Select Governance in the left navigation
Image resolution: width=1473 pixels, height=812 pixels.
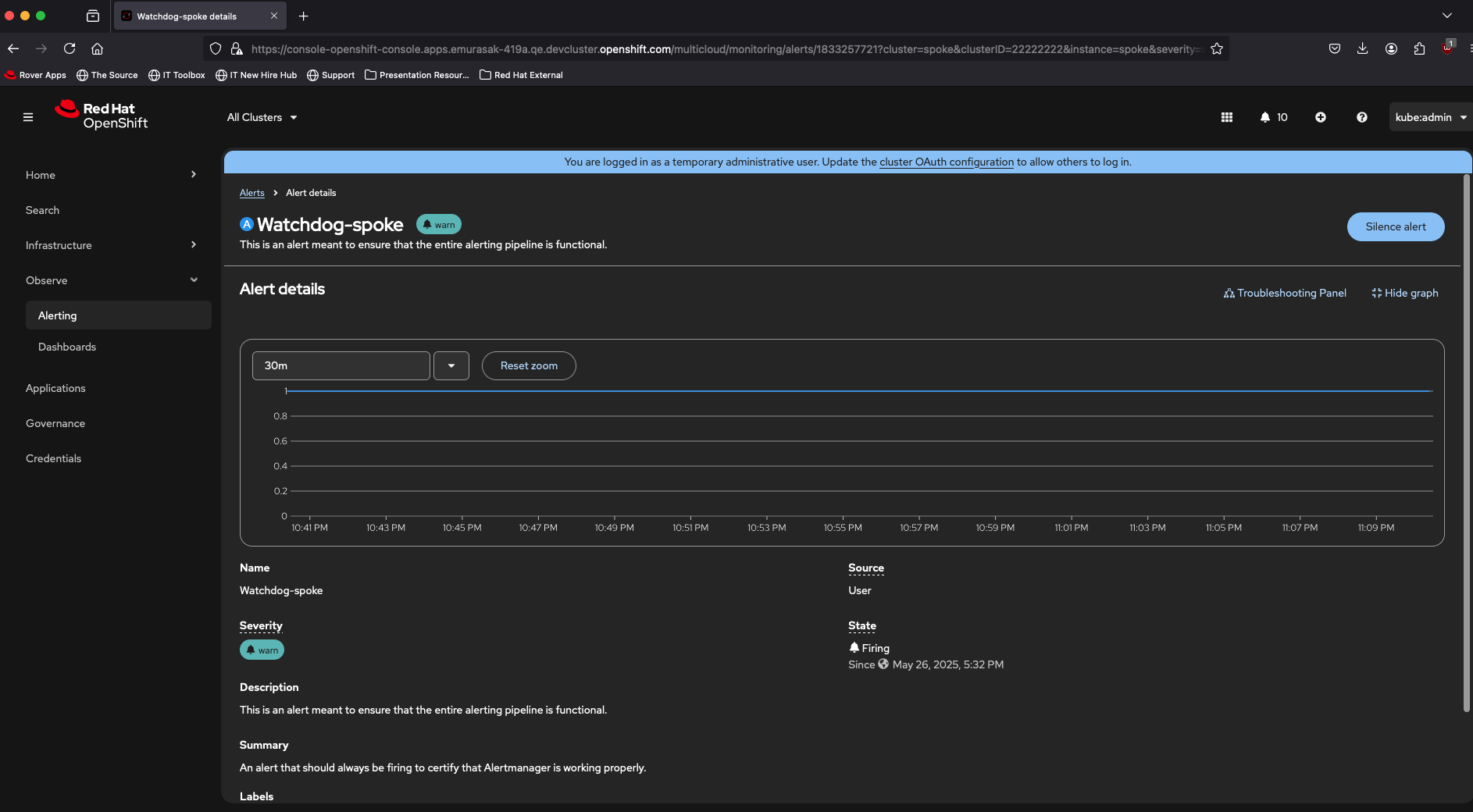click(x=55, y=423)
